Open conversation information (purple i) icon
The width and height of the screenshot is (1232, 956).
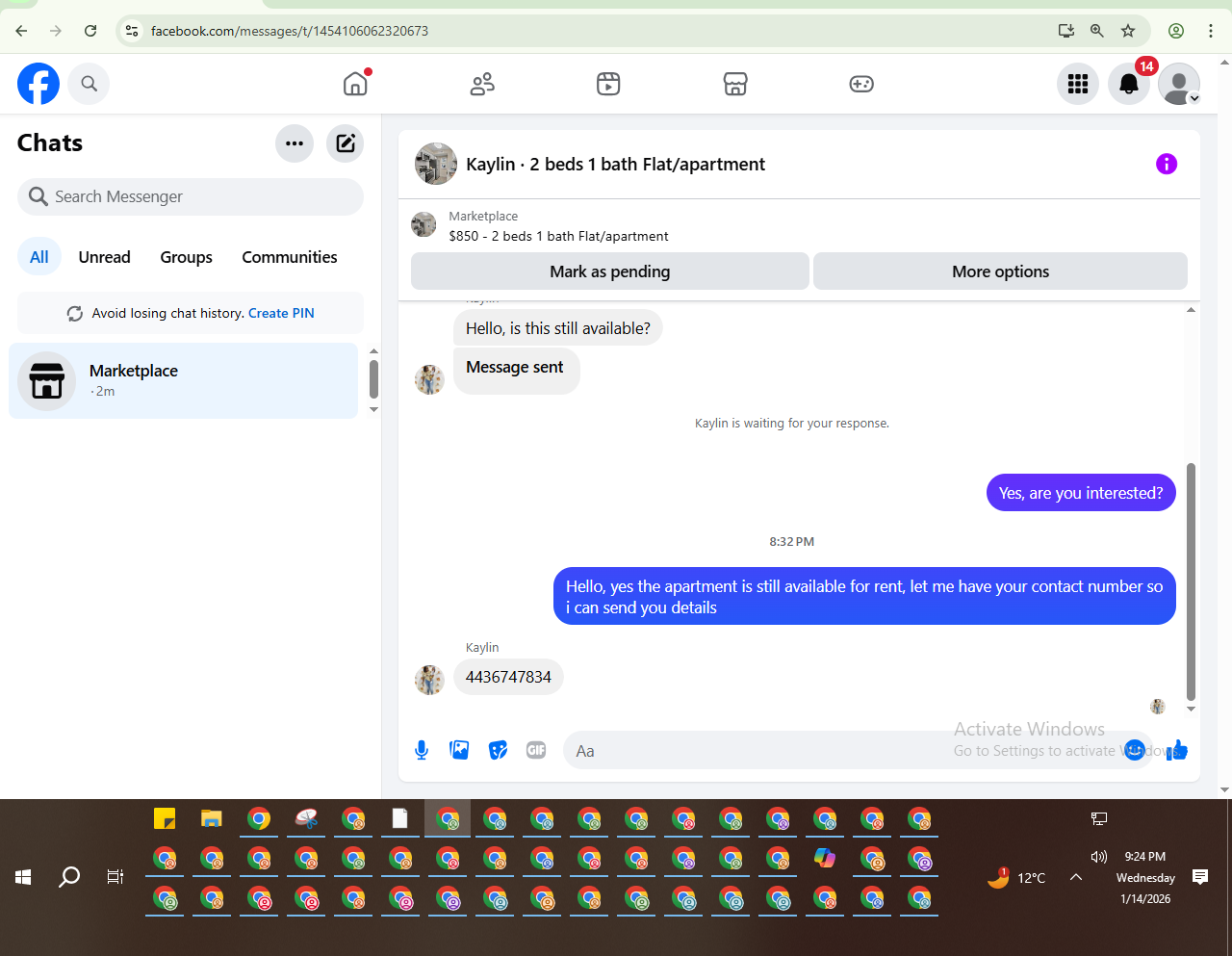pos(1167,164)
